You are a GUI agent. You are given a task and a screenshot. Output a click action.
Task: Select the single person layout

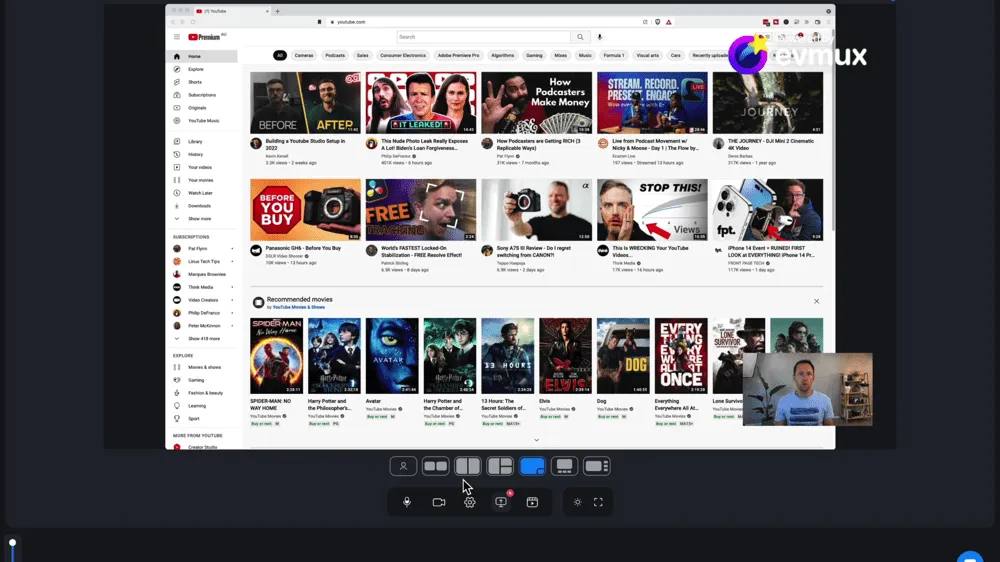point(403,466)
